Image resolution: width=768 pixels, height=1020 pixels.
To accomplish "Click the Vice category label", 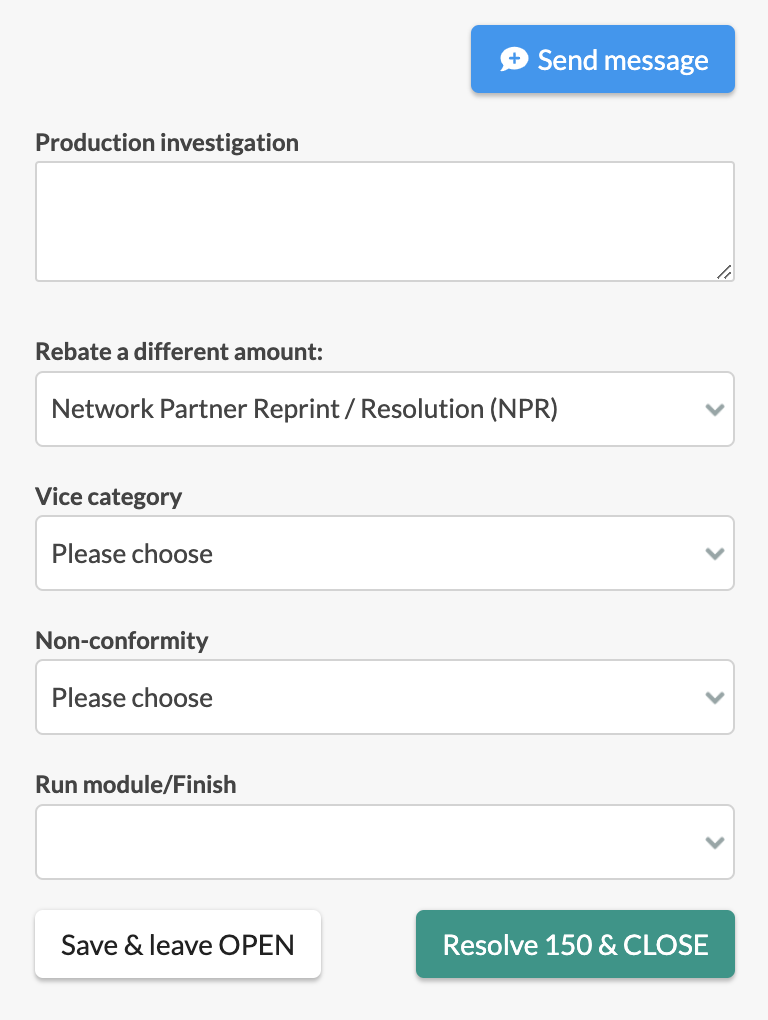I will pos(109,496).
